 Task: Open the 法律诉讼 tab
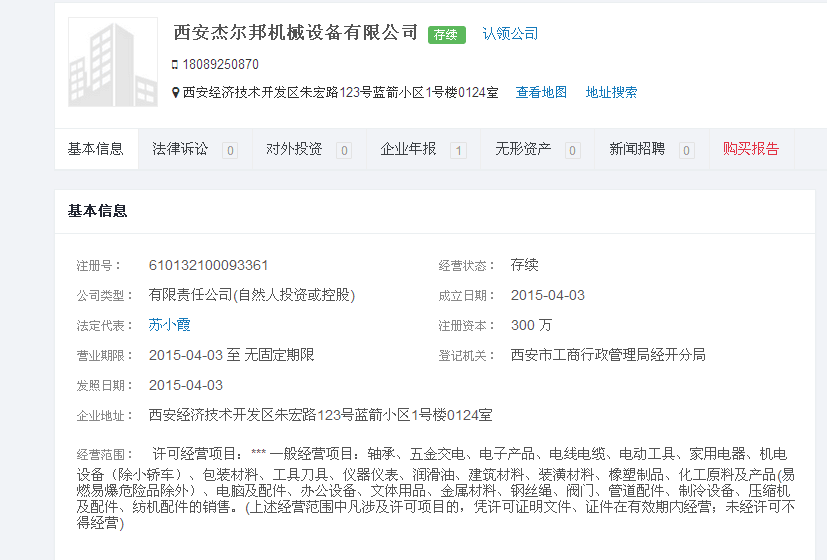point(180,149)
